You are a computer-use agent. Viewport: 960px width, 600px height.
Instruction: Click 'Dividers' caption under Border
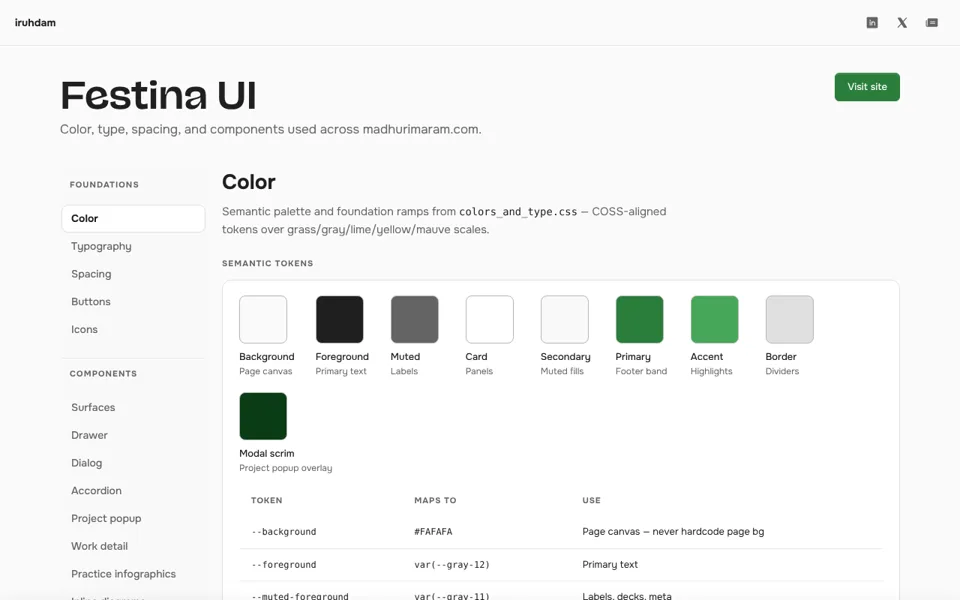(x=782, y=371)
